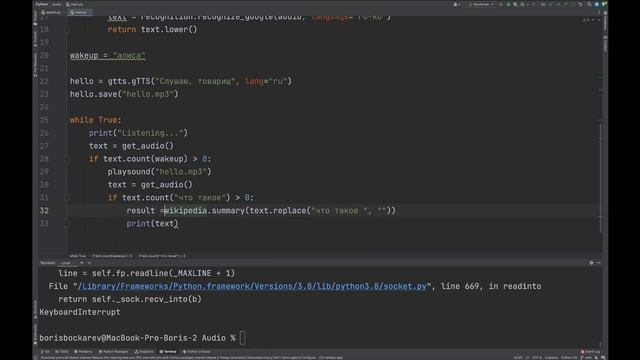640x360 pixels.
Task: Click the hello.save("hello.mp3") line
Action: pyautogui.click(x=124, y=94)
